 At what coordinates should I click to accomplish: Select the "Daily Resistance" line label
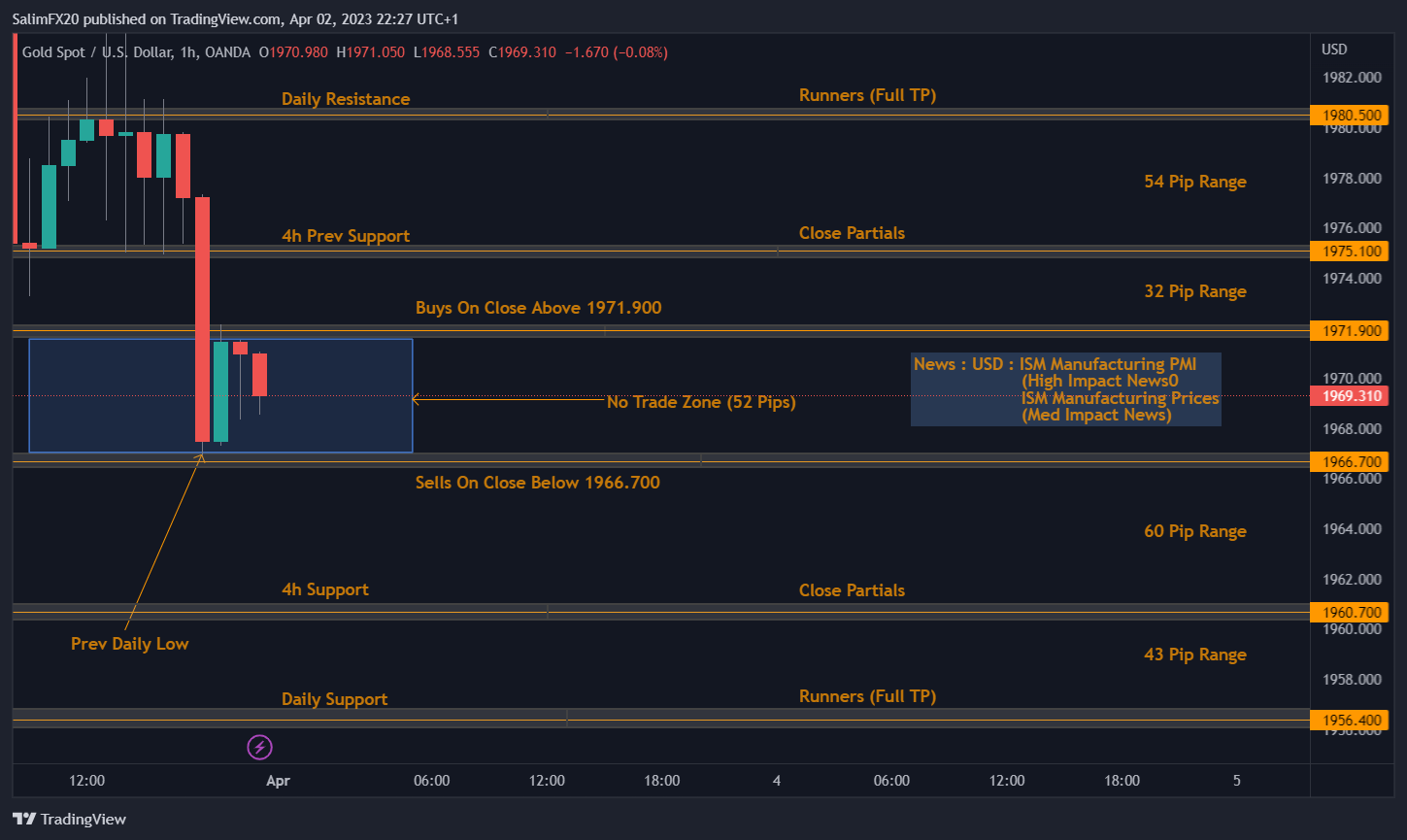click(345, 99)
